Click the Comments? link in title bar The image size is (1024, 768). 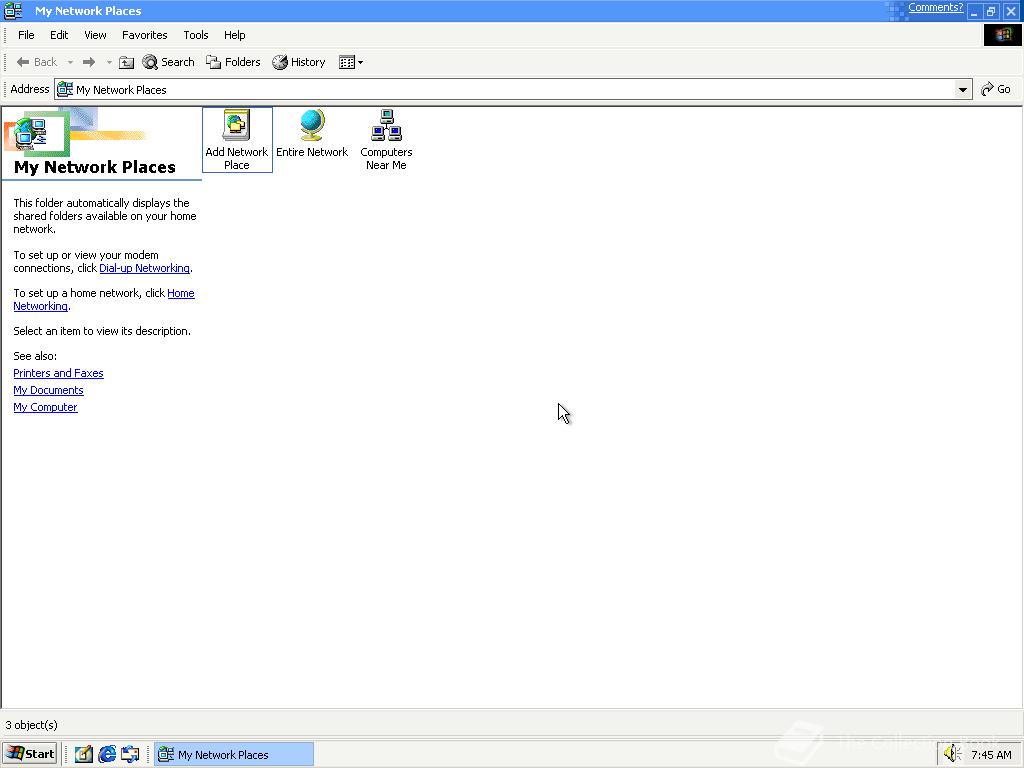935,7
